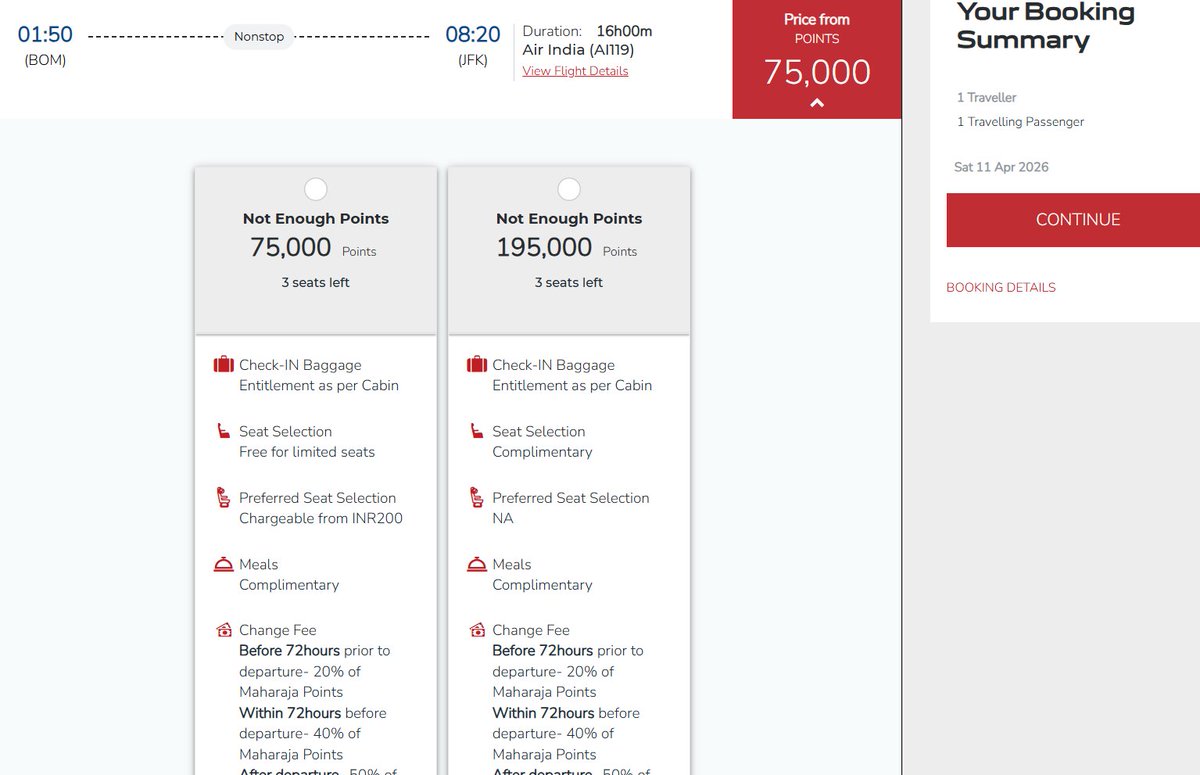Open View Flight Details link

point(575,71)
